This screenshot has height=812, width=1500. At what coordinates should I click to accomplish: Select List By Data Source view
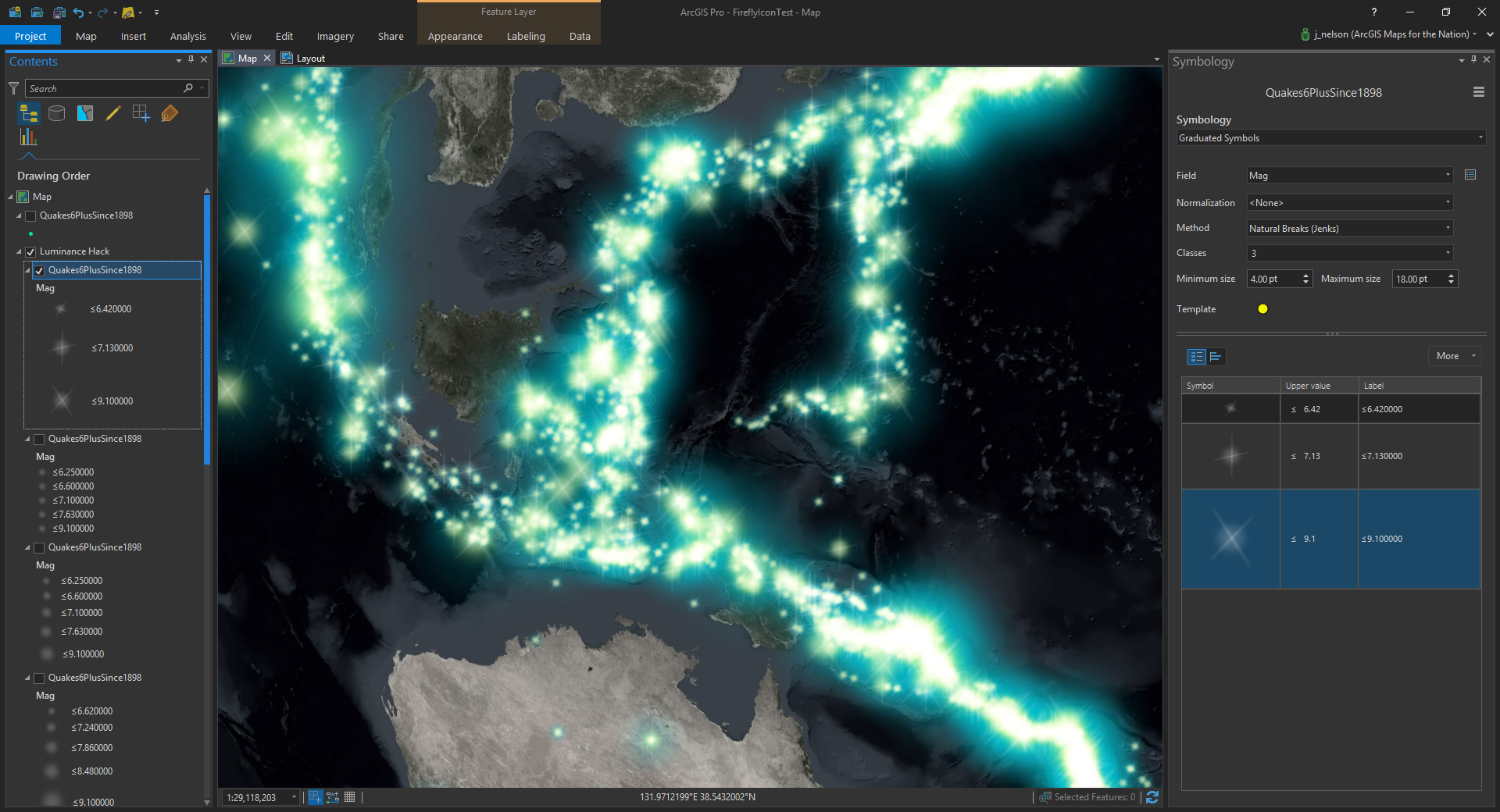(57, 114)
